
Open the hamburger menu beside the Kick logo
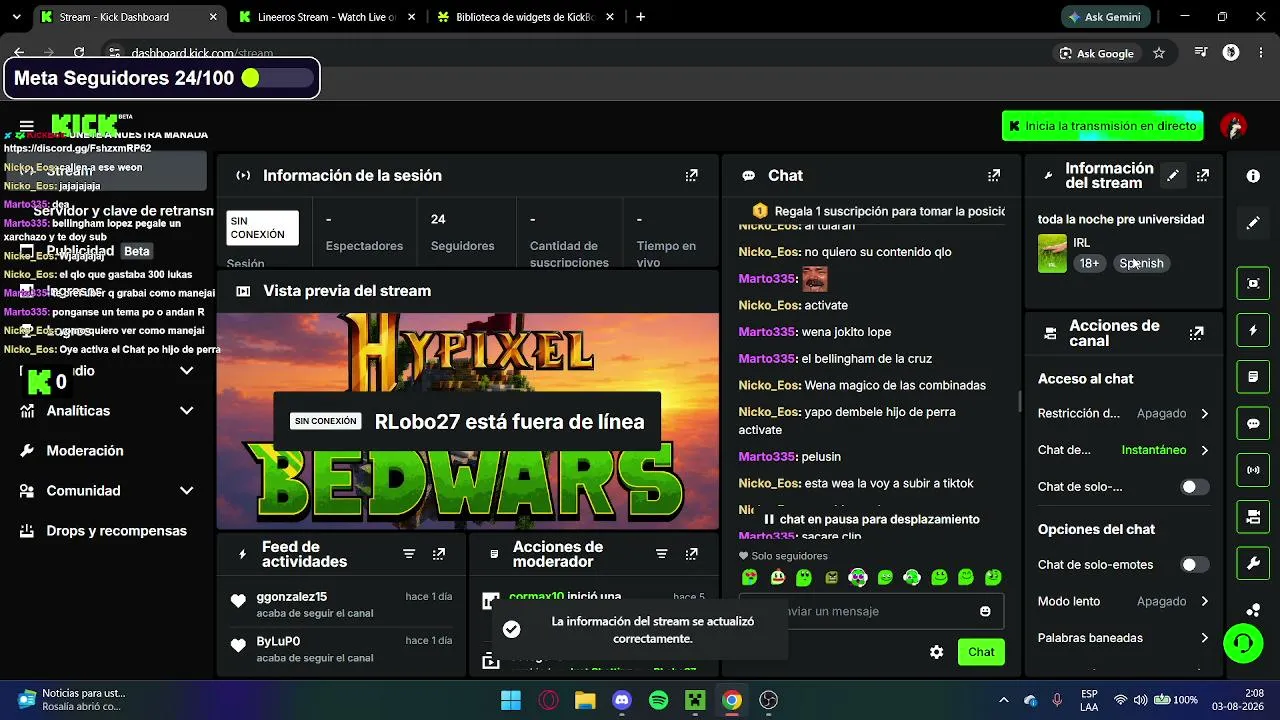click(x=27, y=126)
